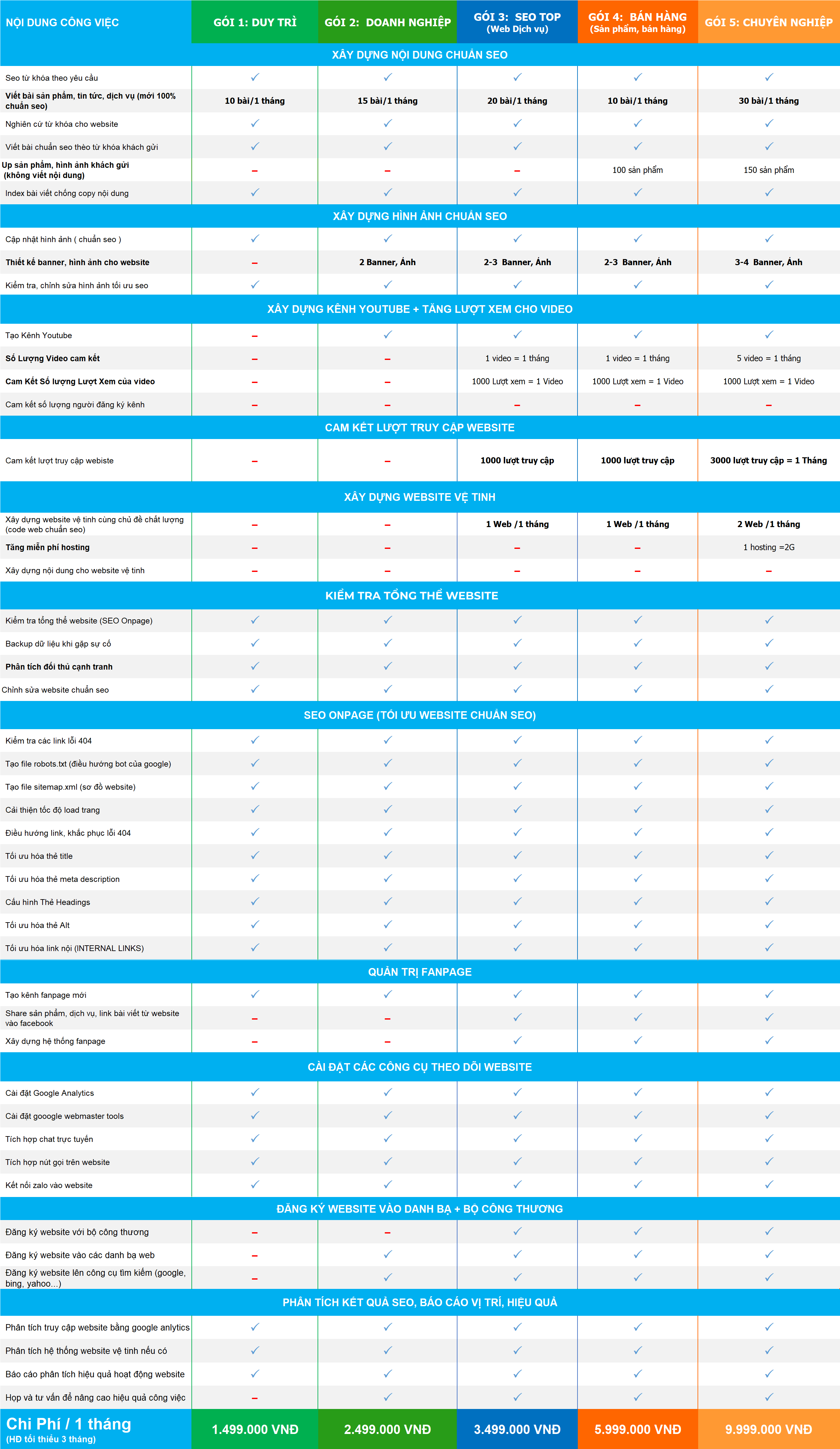Viewport: 840px width, 1449px height.
Task: Click Gói 3 dash for Xây dựng nội dung website vệ tinh
Action: click(517, 571)
